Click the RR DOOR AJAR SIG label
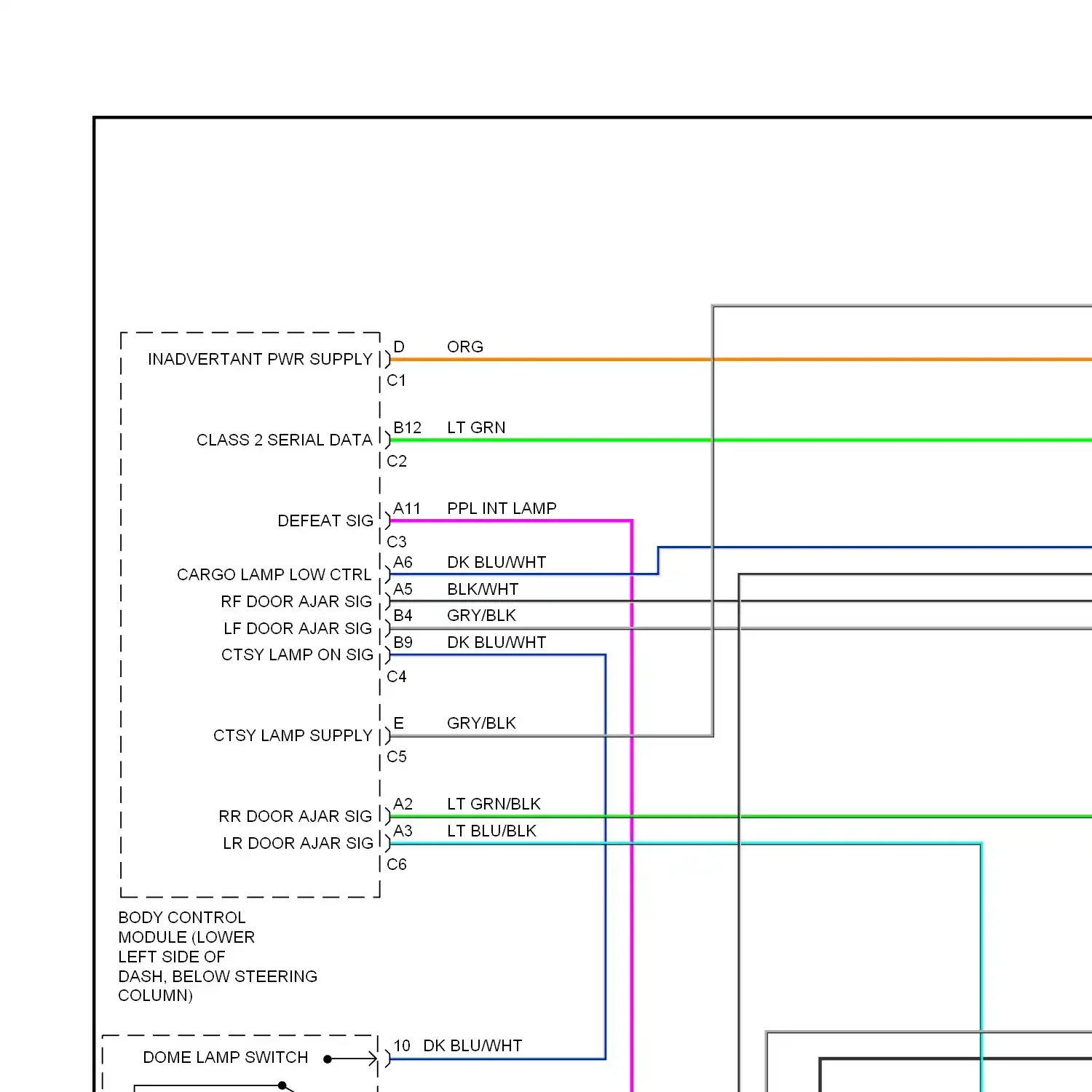 [x=296, y=817]
